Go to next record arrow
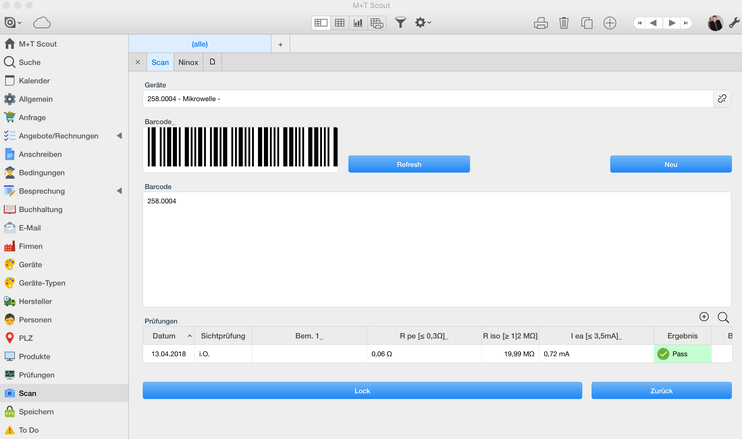Viewport: 742px width, 439px height. click(x=673, y=22)
